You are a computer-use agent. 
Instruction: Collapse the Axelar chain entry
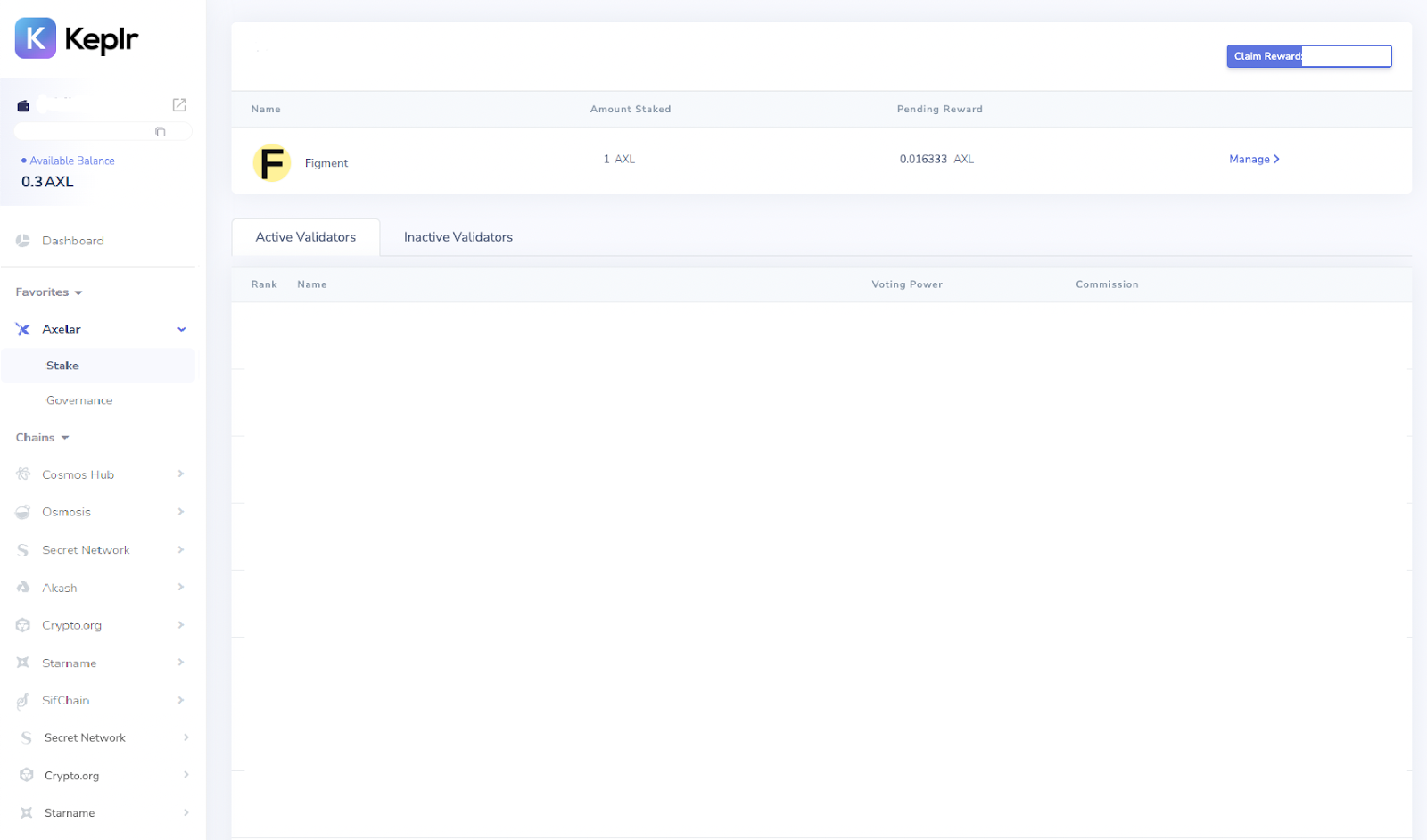(182, 328)
